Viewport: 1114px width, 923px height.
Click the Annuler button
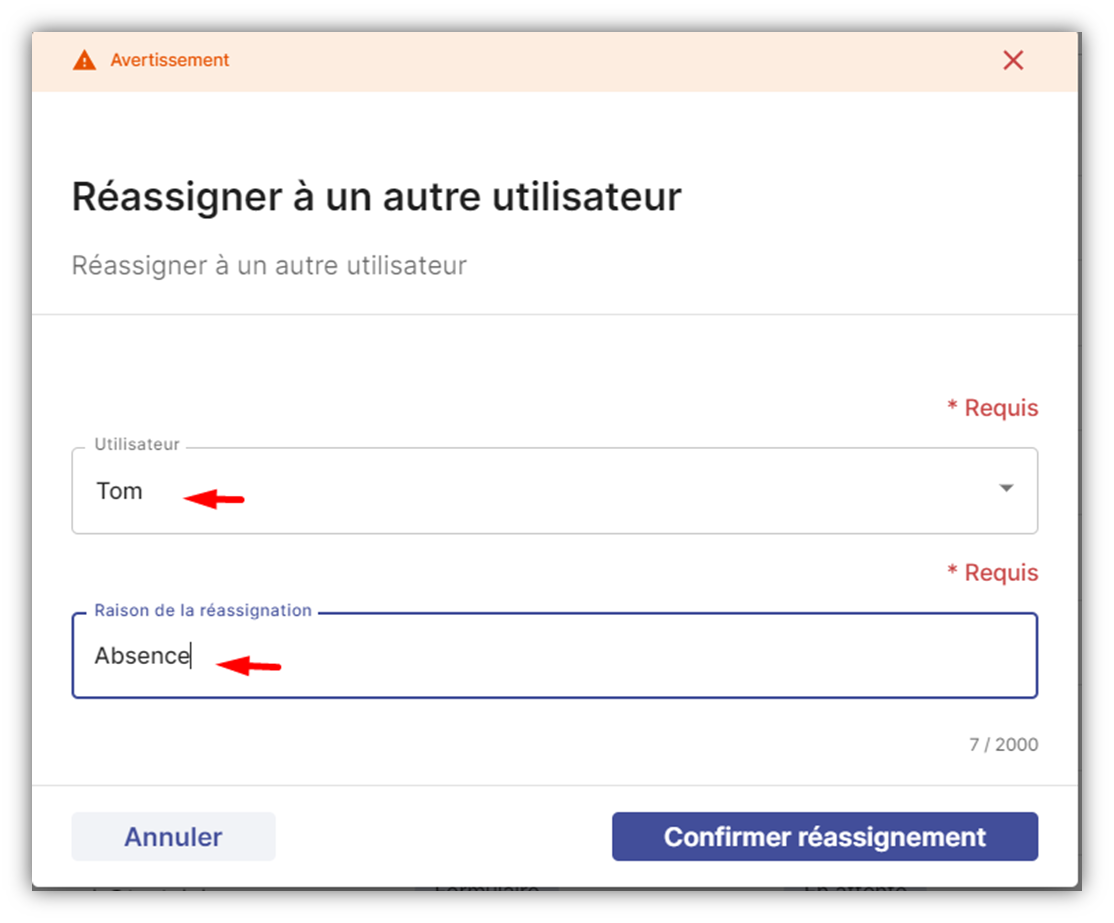point(173,836)
